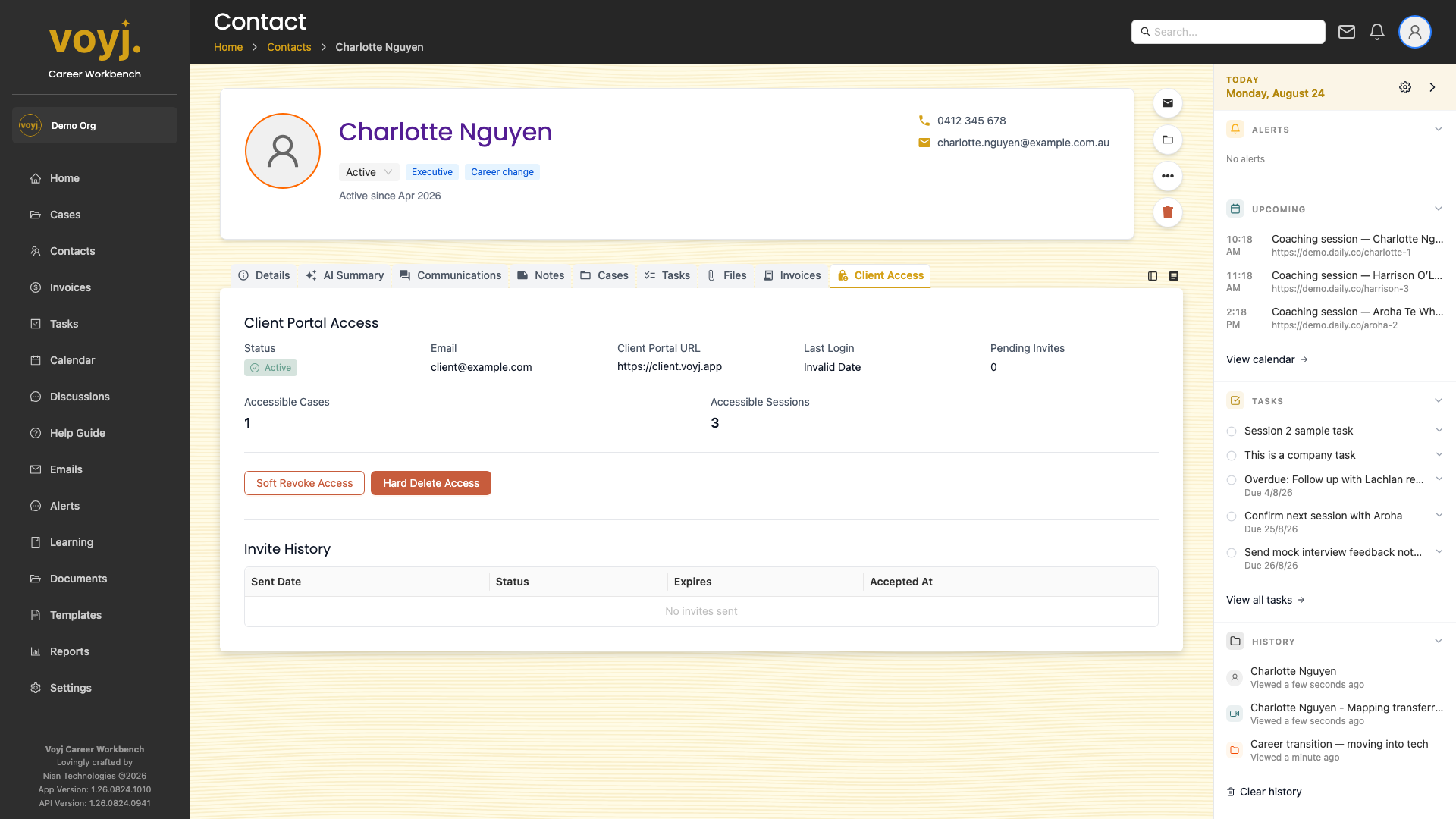Screen dimensions: 1456x819
Task: Switch to the Communications tab
Action: tap(450, 275)
